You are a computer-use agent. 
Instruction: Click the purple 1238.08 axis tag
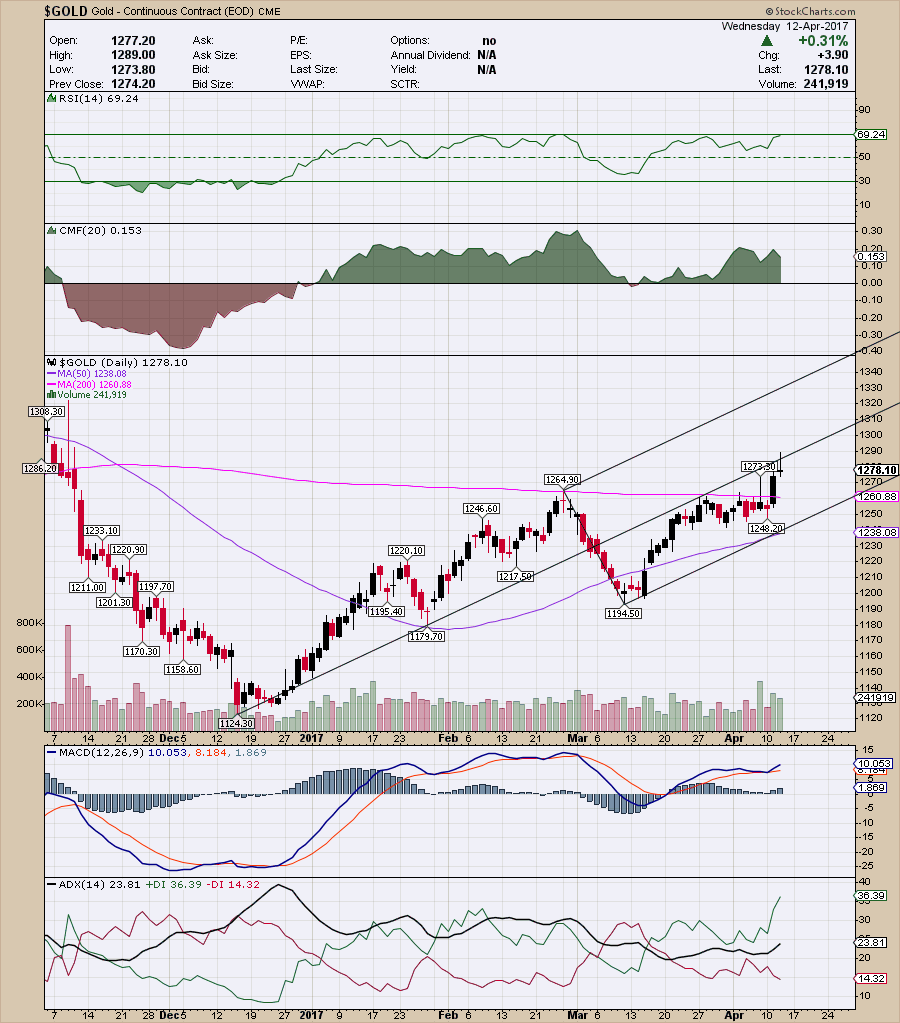coord(876,532)
